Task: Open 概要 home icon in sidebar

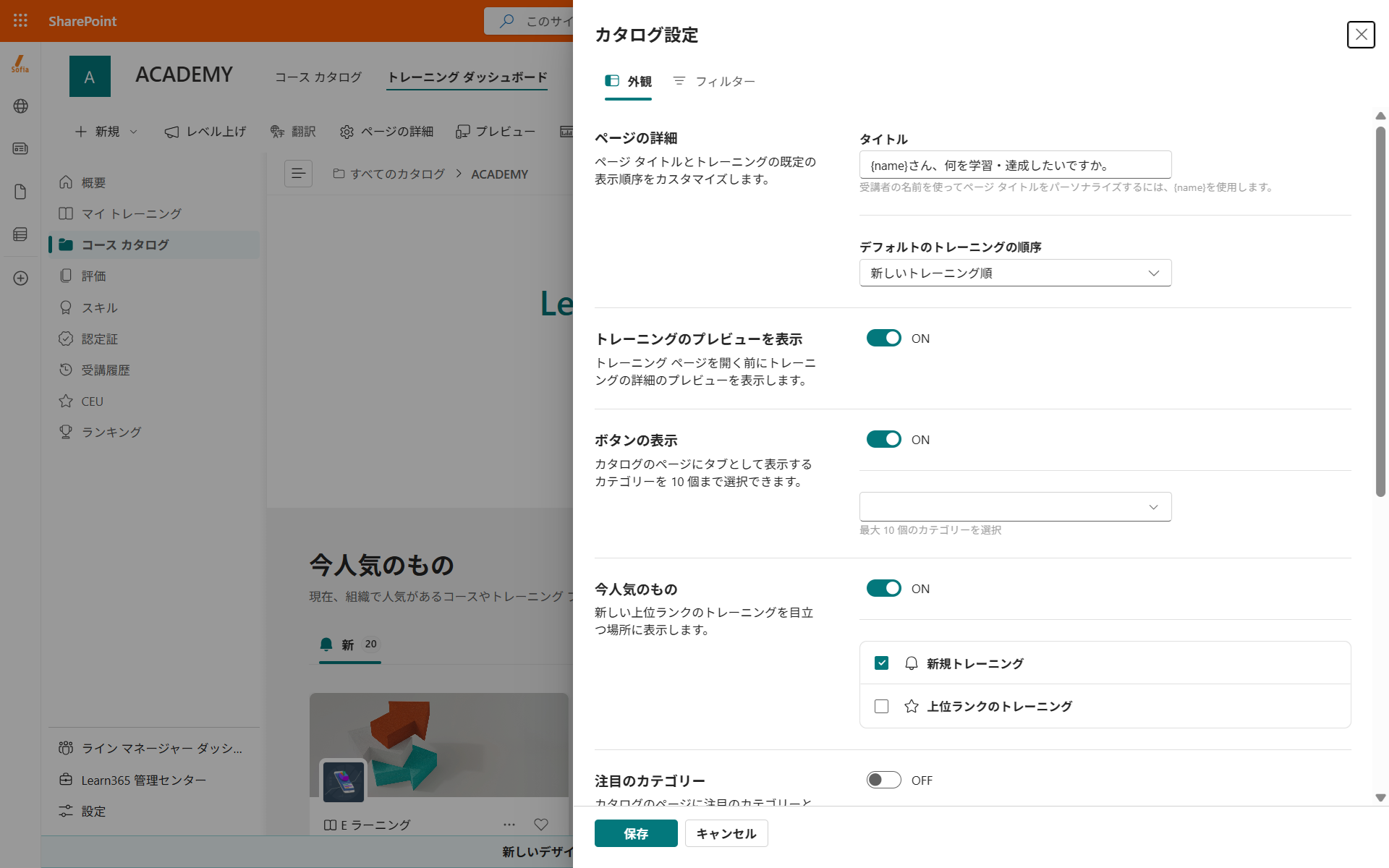Action: [x=66, y=182]
